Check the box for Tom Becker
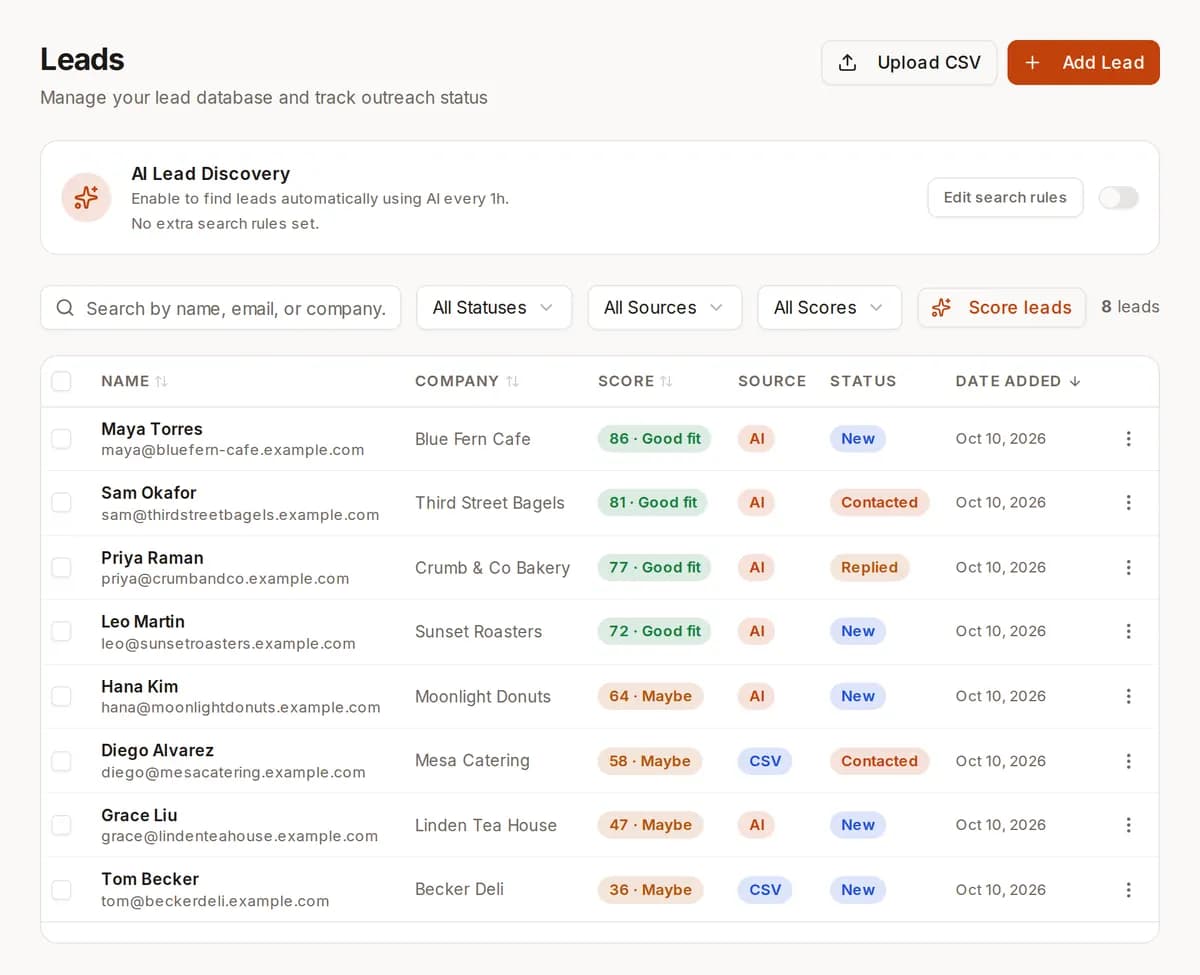1200x975 pixels. [x=61, y=890]
